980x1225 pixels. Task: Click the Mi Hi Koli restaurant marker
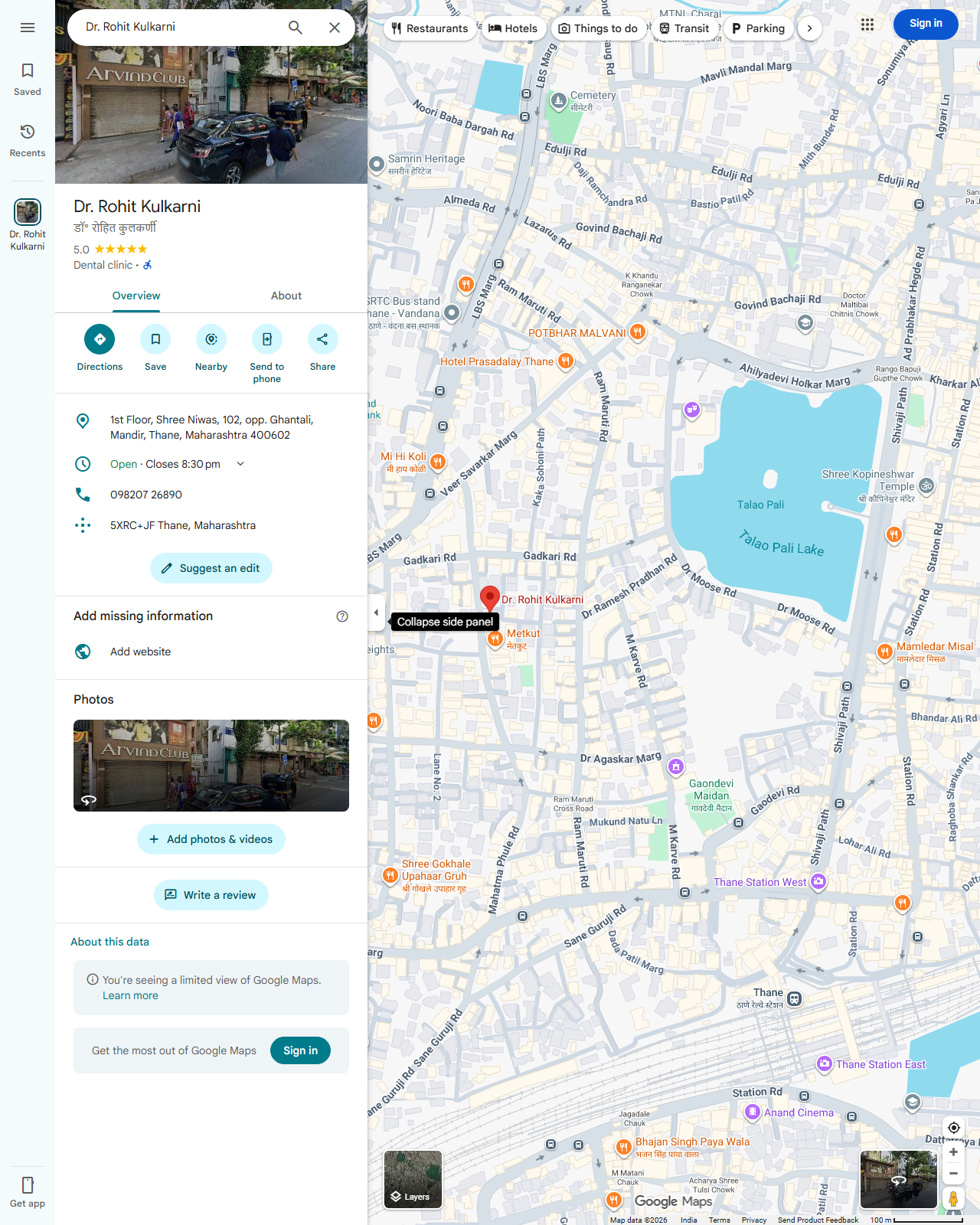pos(438,461)
